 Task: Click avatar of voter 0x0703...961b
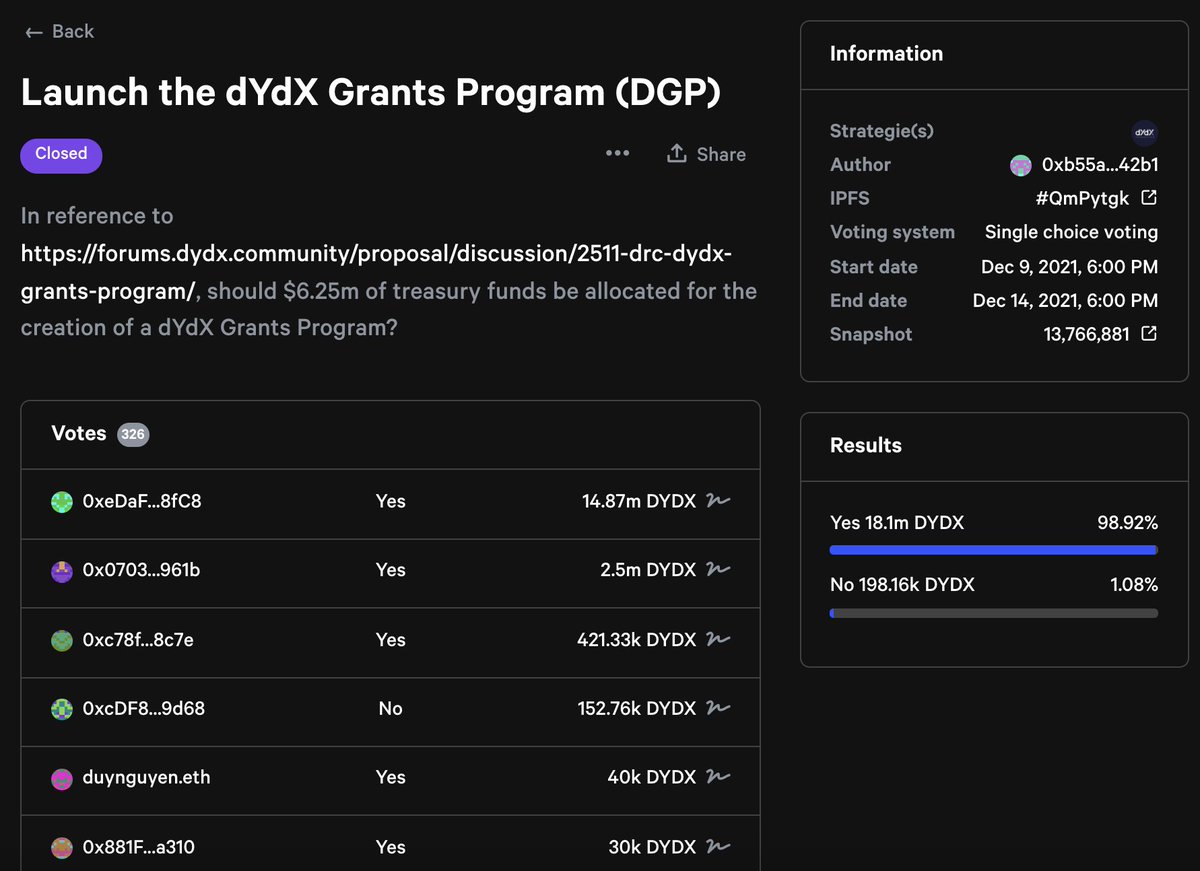click(x=62, y=571)
